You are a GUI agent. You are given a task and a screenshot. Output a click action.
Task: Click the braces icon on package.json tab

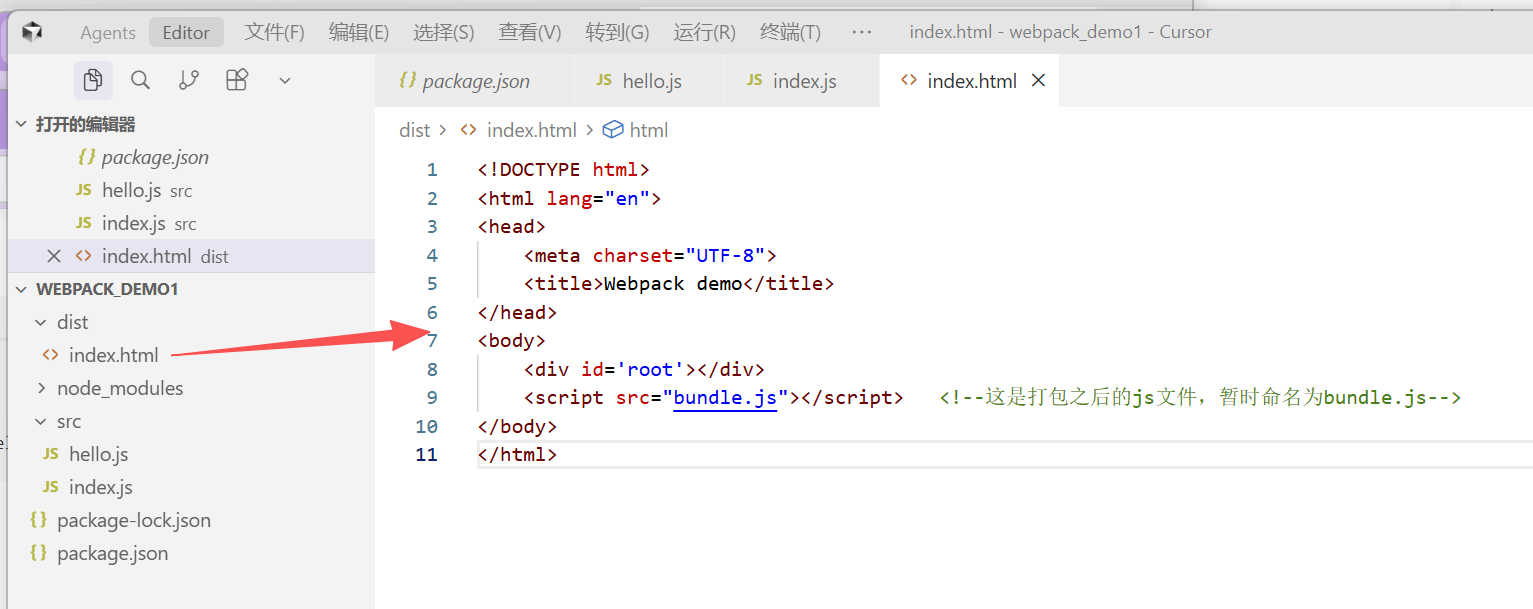click(x=408, y=80)
